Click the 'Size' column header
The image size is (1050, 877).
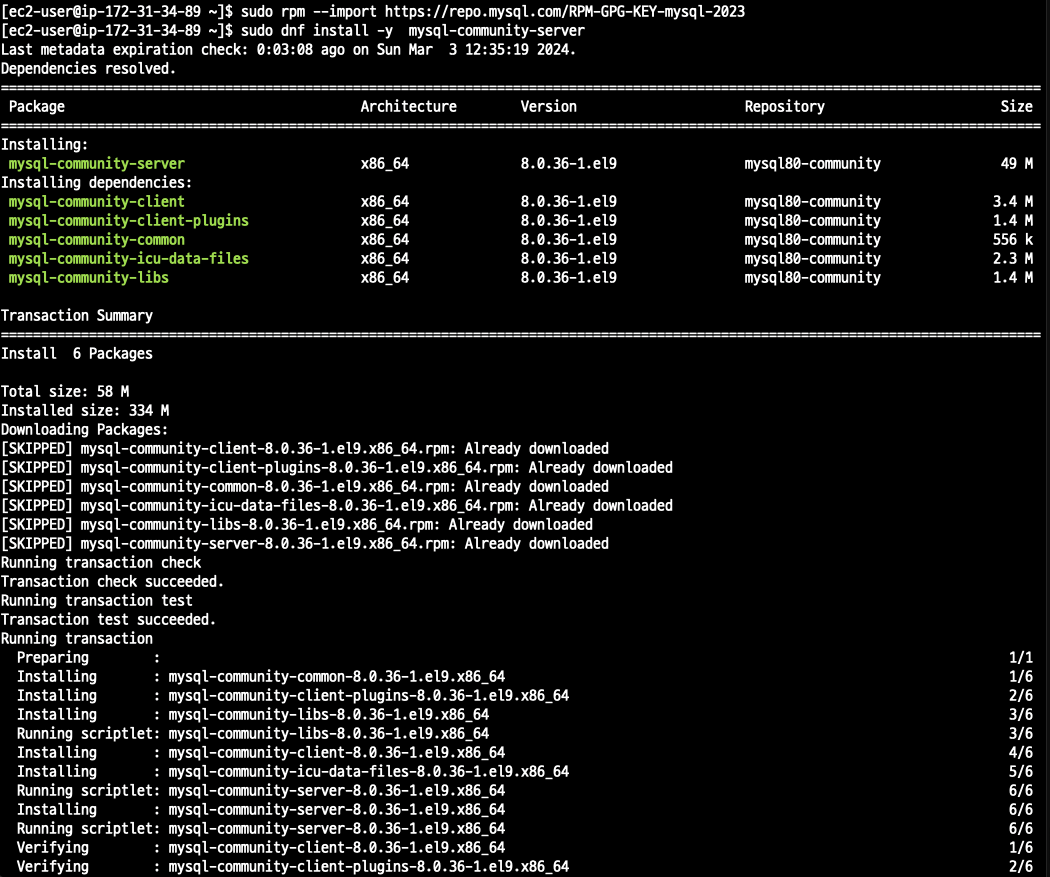tap(1017, 106)
